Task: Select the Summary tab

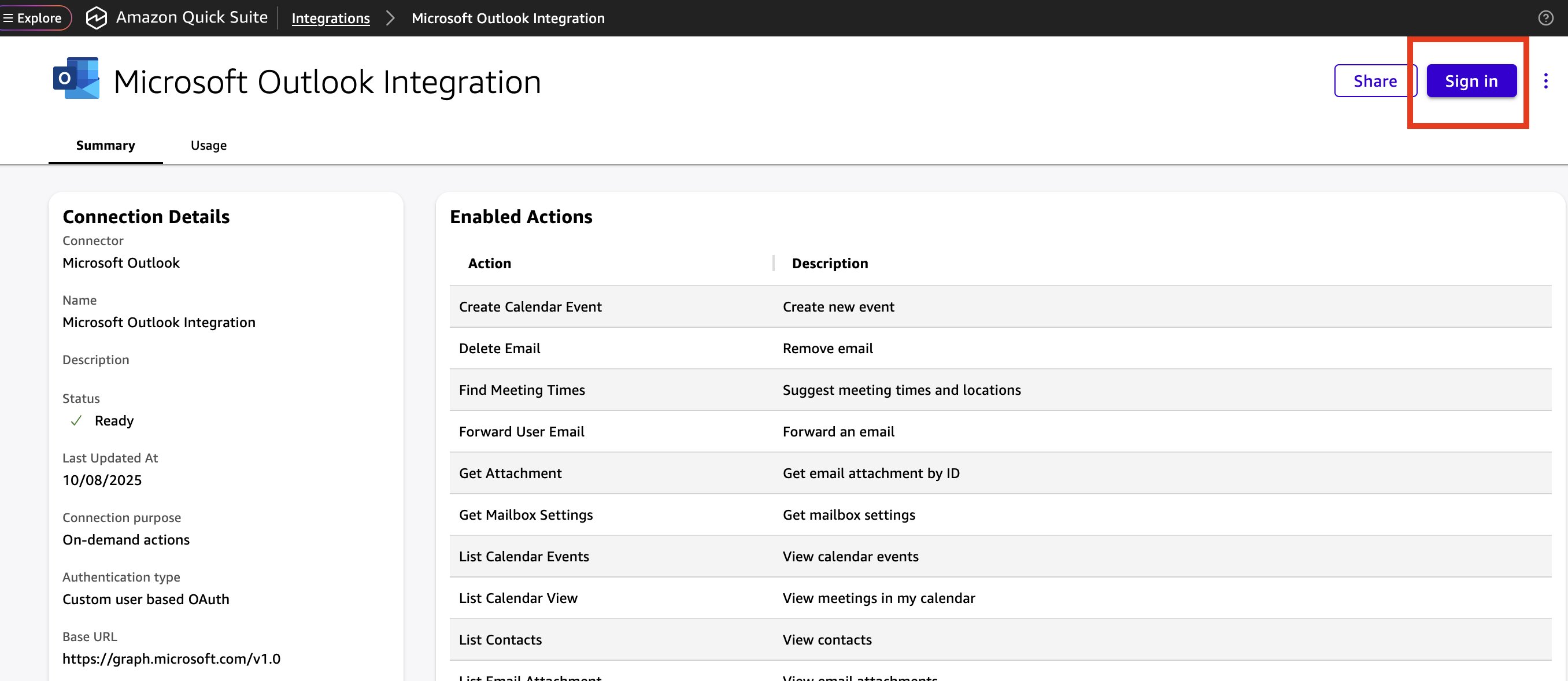Action: coord(105,146)
